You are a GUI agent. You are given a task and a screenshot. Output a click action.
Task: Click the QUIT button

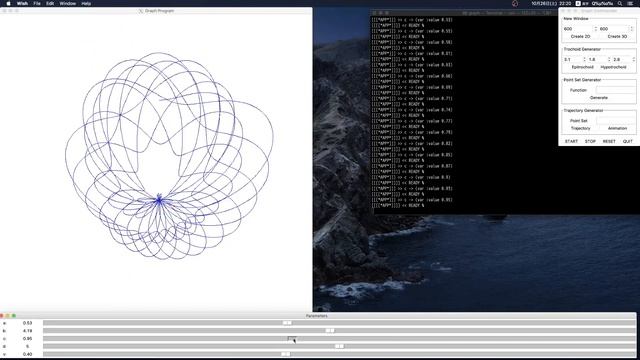[628, 141]
